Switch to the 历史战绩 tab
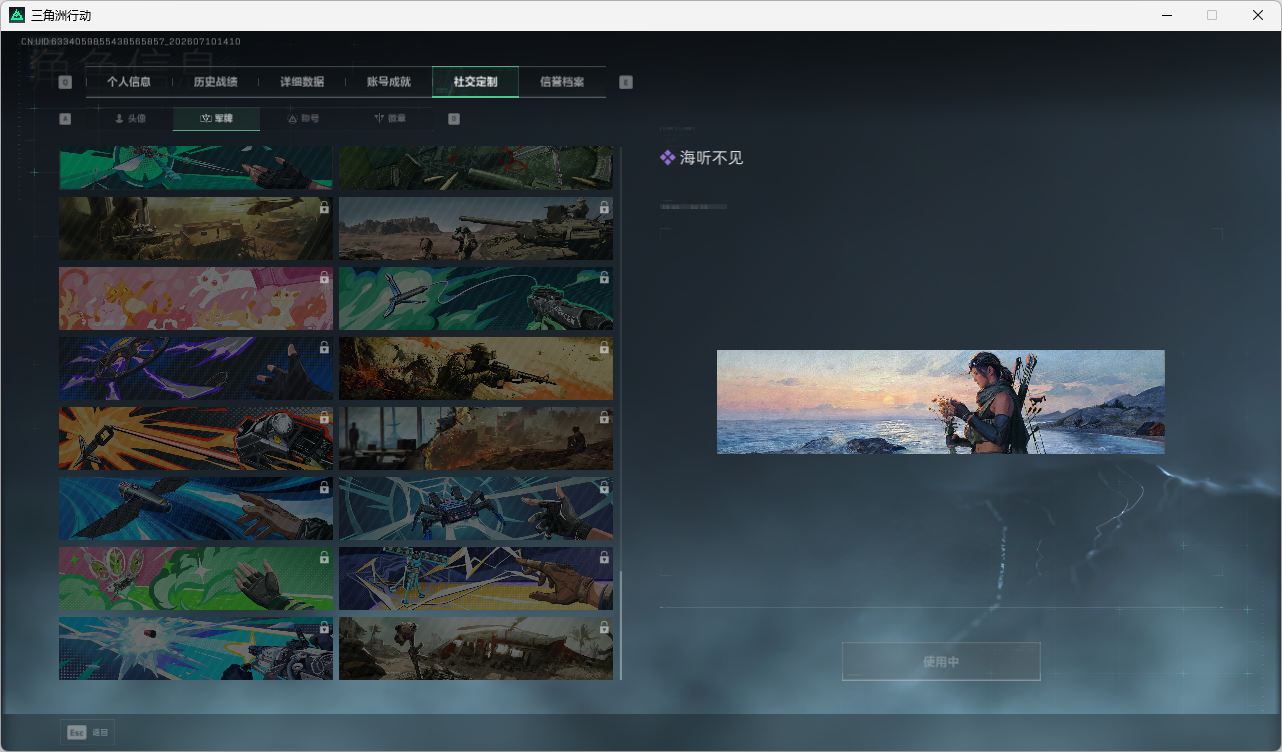 pos(215,82)
